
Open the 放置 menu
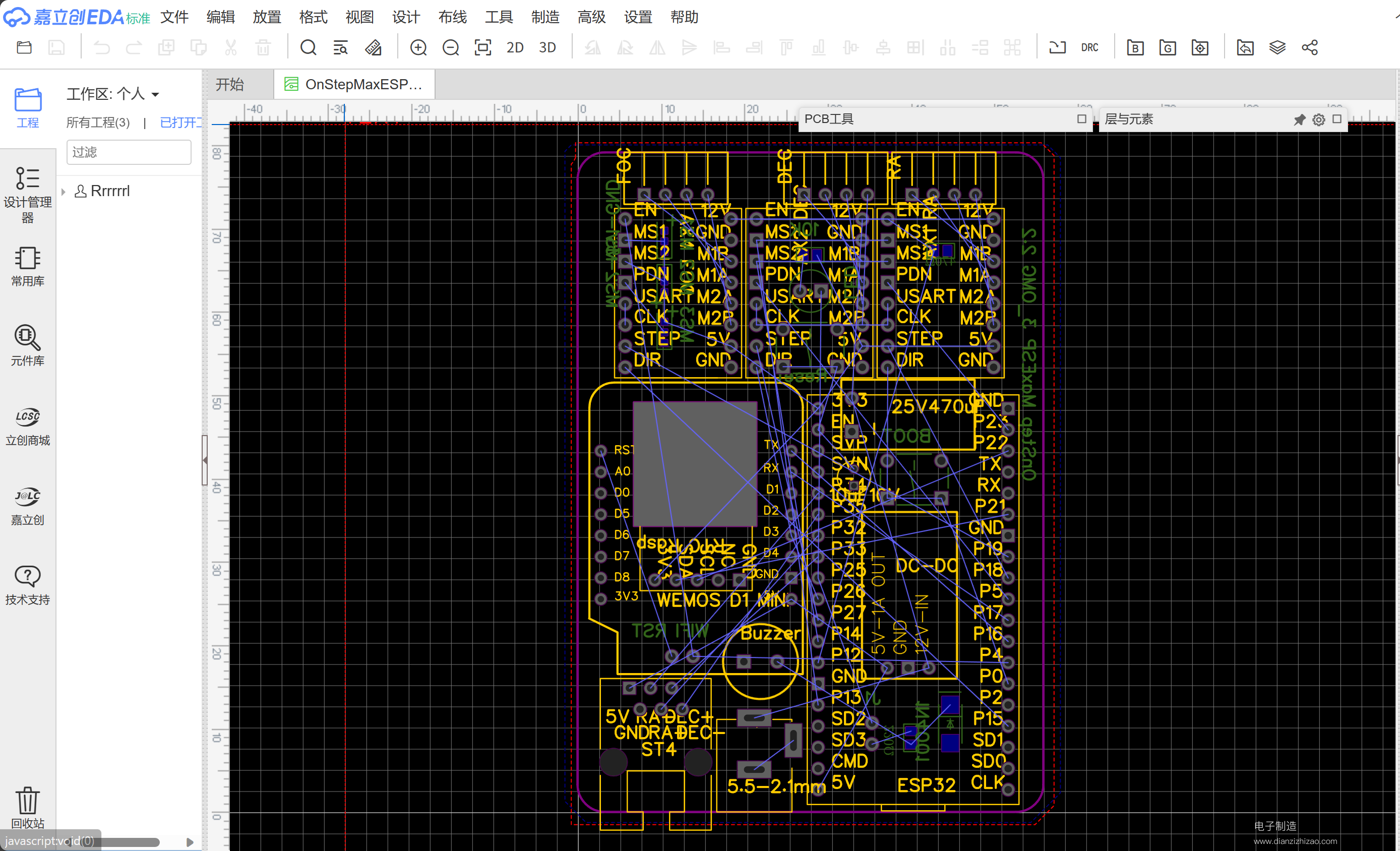tap(267, 17)
